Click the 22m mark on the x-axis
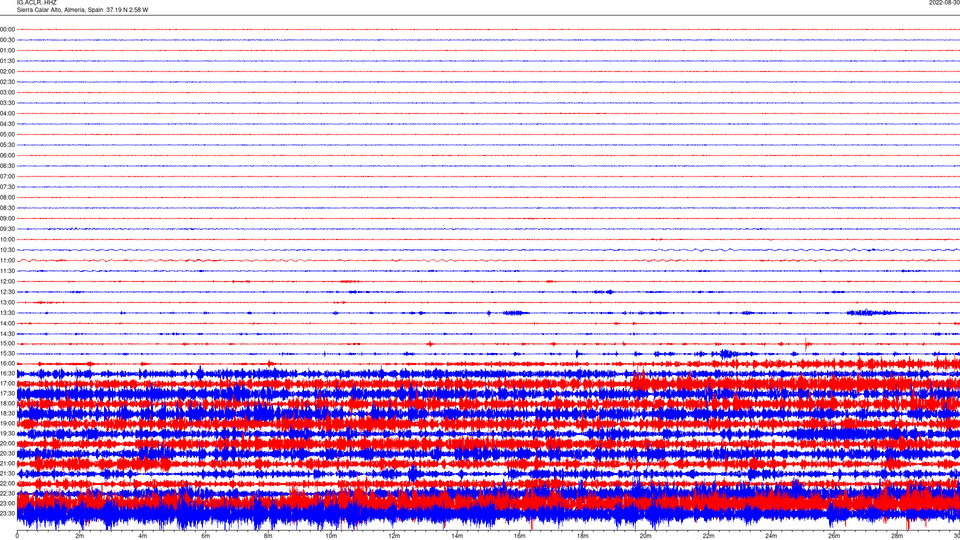This screenshot has height=540, width=960. pyautogui.click(x=708, y=536)
